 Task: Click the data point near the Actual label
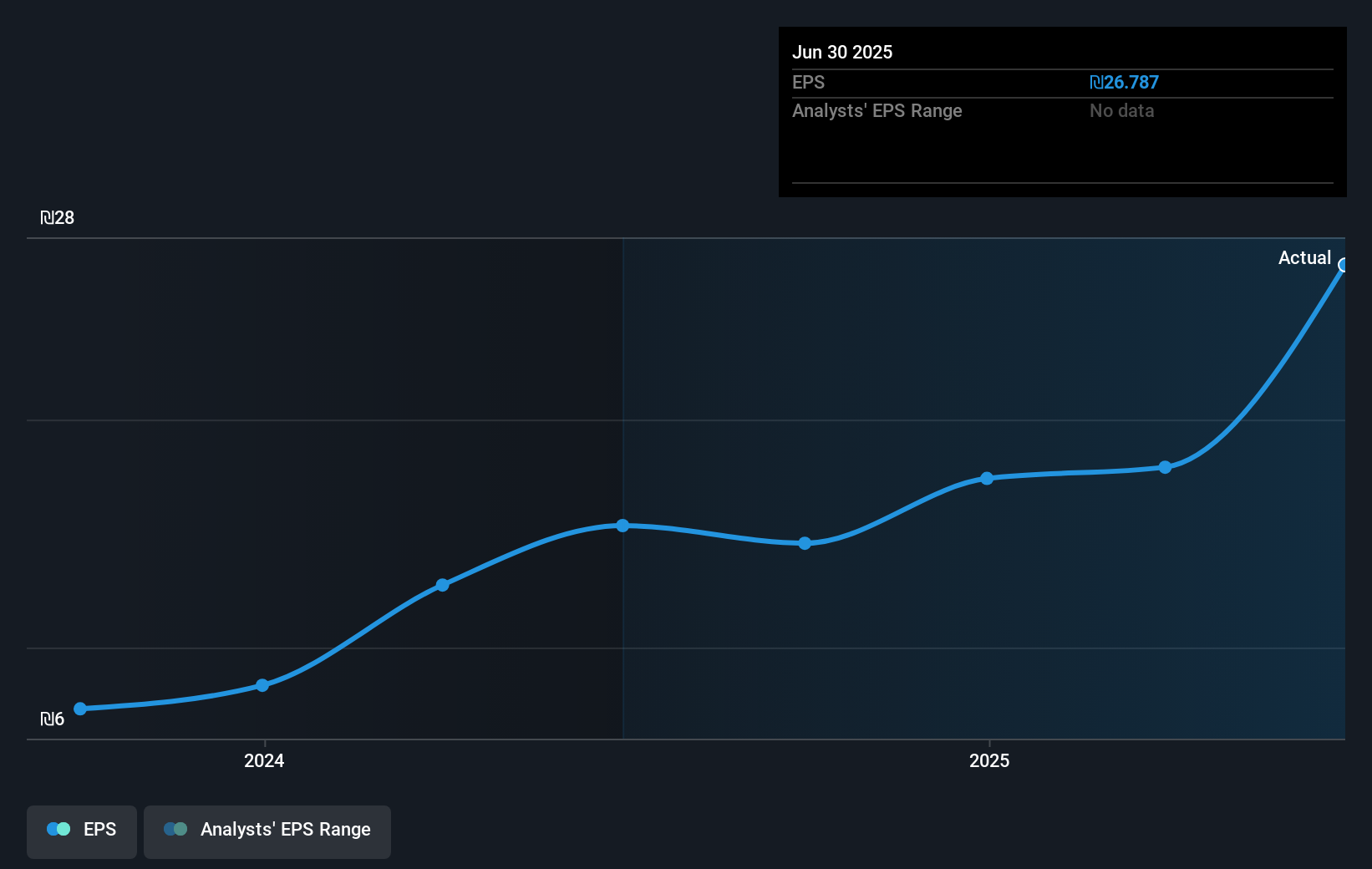click(1344, 266)
